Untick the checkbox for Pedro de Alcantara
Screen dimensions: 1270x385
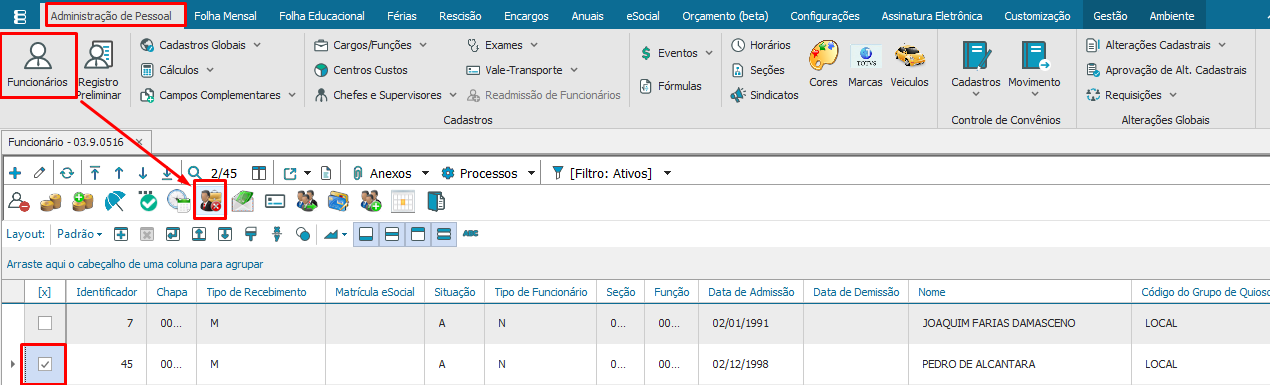click(44, 364)
